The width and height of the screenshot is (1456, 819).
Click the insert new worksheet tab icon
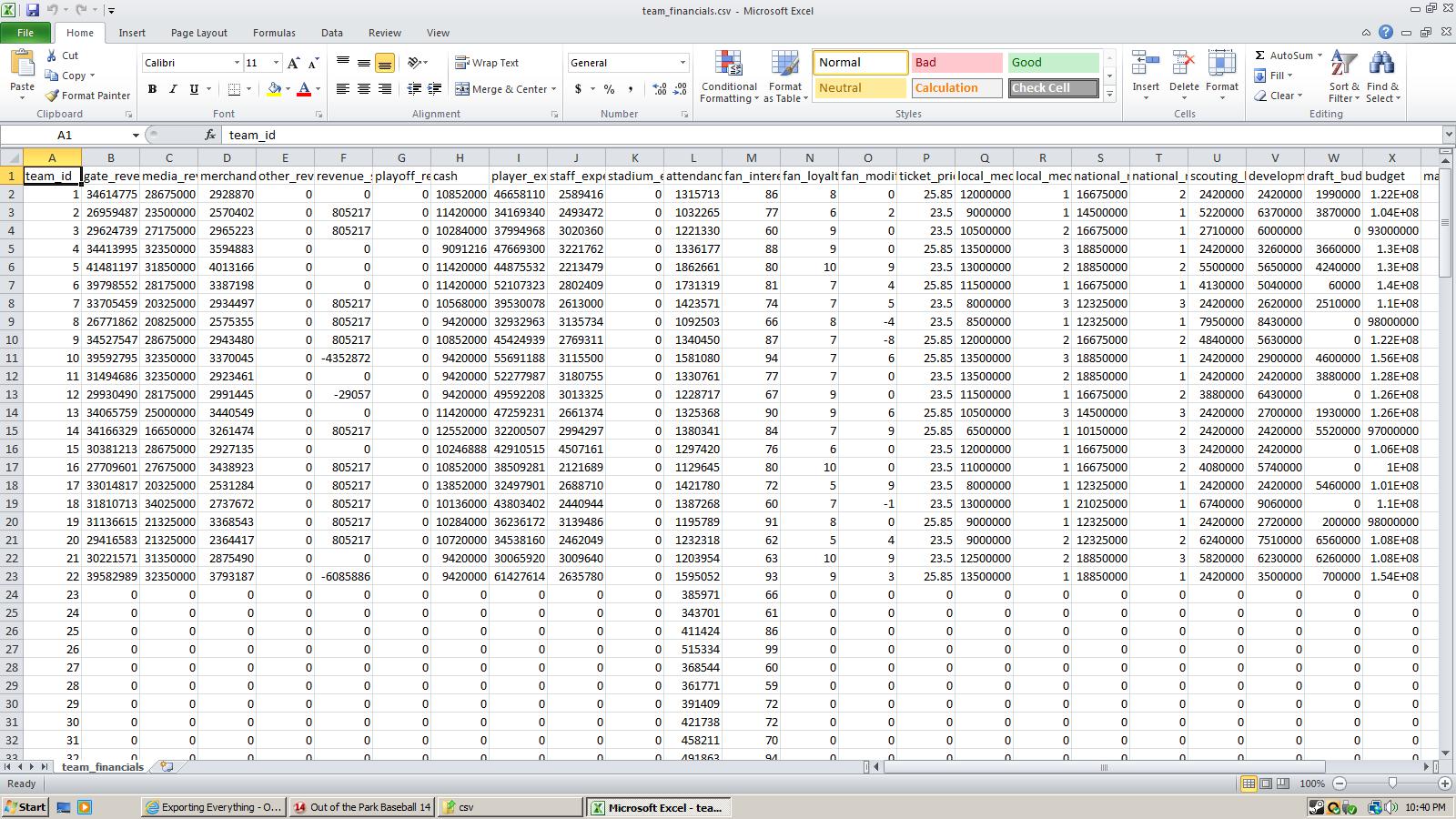[167, 767]
